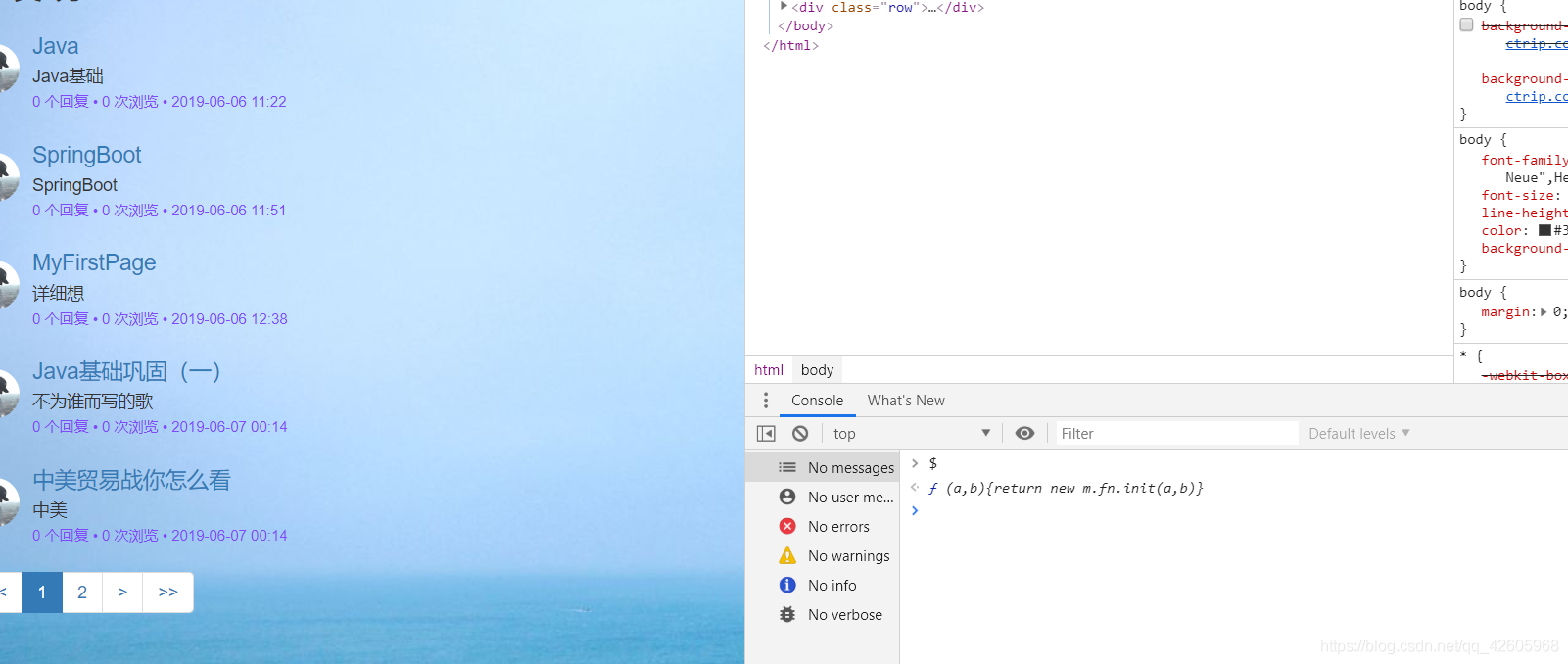Image resolution: width=1568 pixels, height=664 pixels.
Task: Toggle the live expression eye icon
Action: (x=1024, y=434)
